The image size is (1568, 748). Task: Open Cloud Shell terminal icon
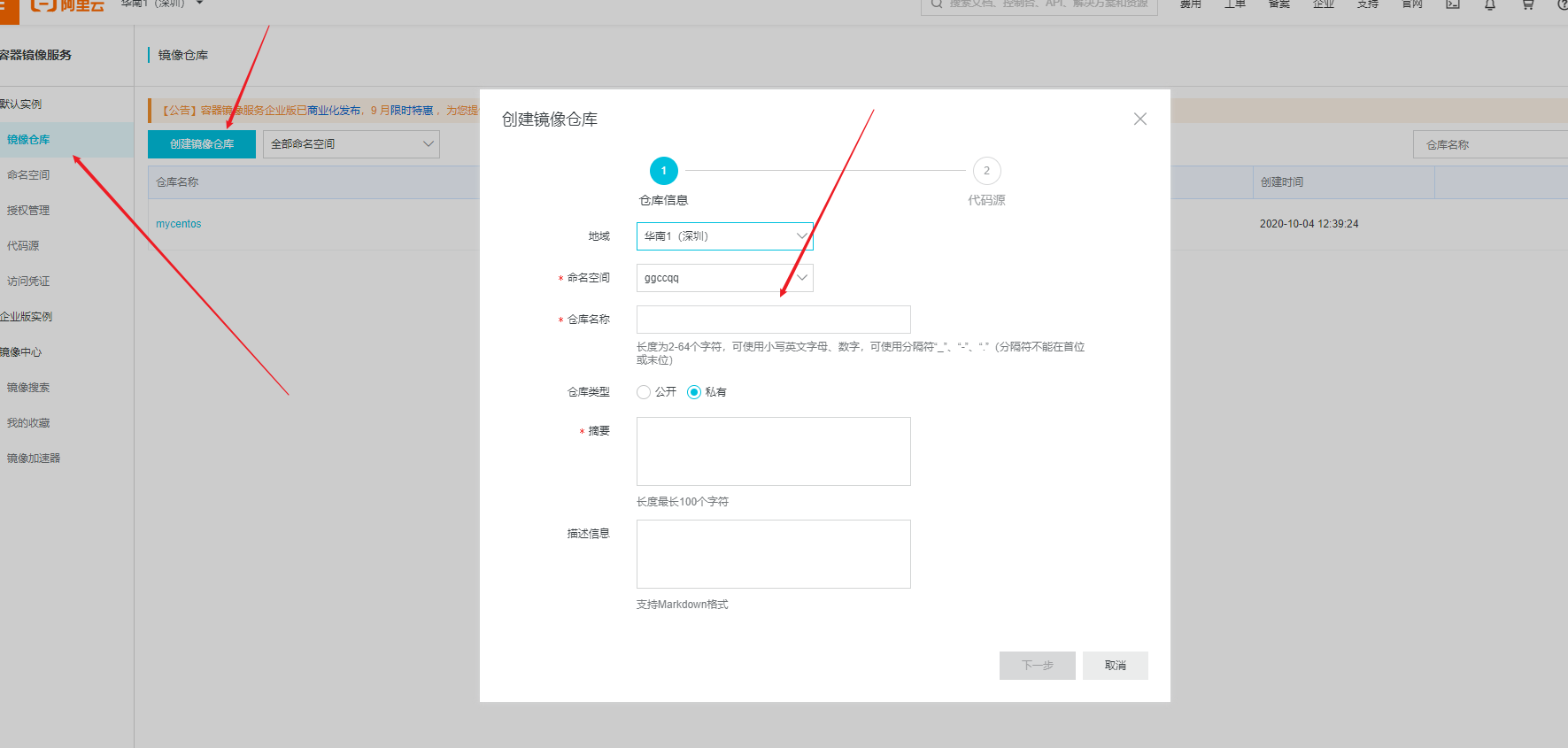1453,5
